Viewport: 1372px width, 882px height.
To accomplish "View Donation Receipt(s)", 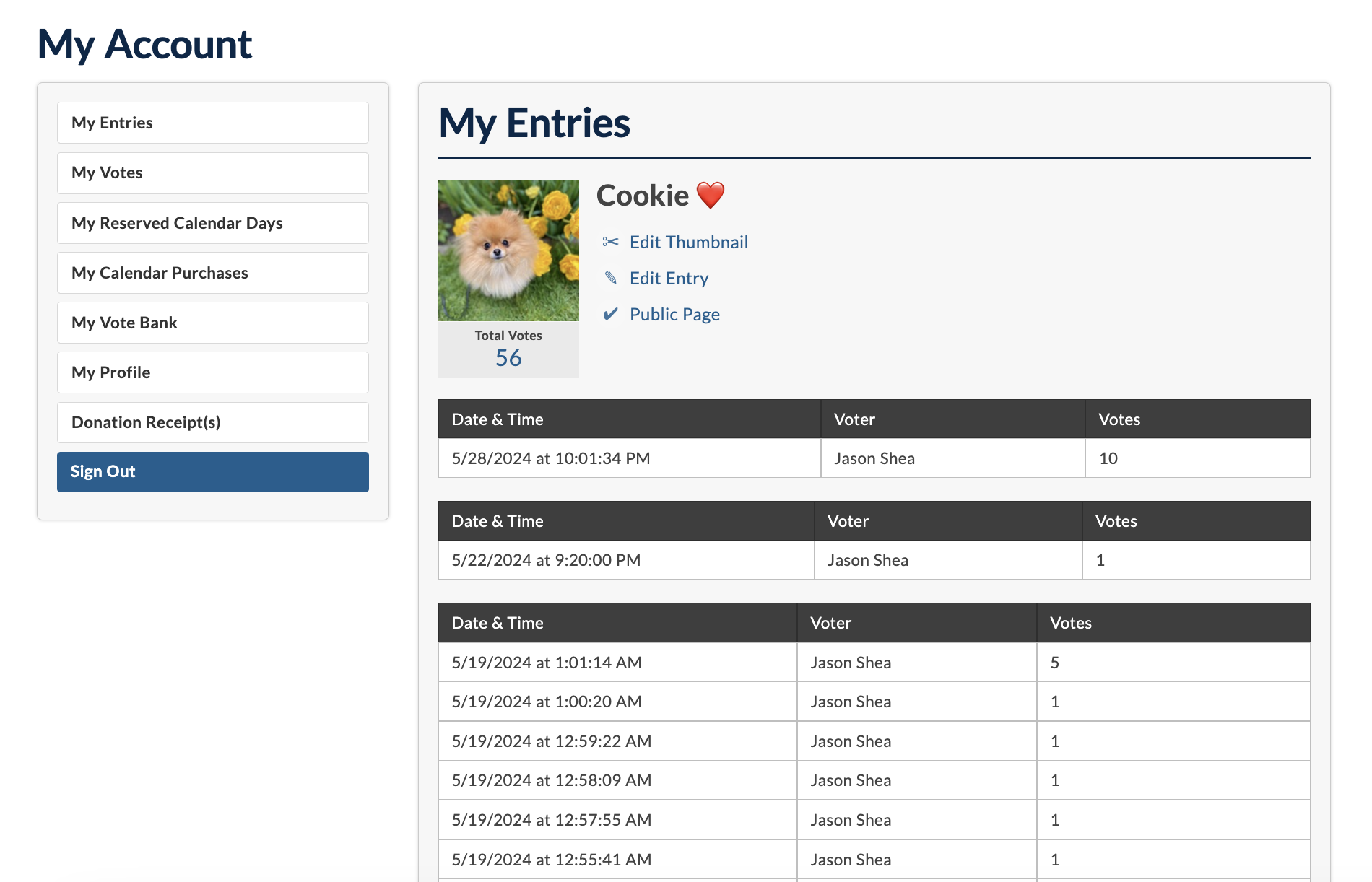I will point(213,422).
